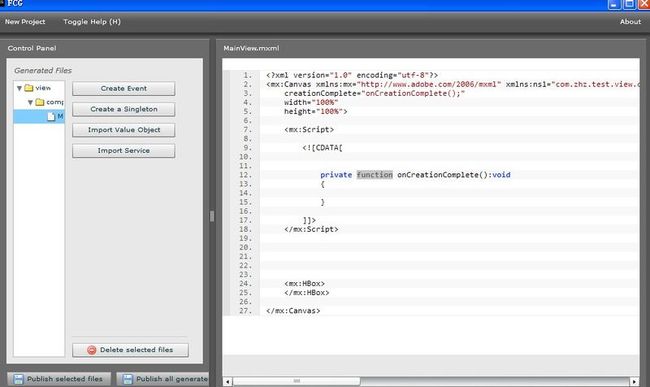Click the highlighted 'function' keyword on line 12
650x387 pixels.
point(374,175)
